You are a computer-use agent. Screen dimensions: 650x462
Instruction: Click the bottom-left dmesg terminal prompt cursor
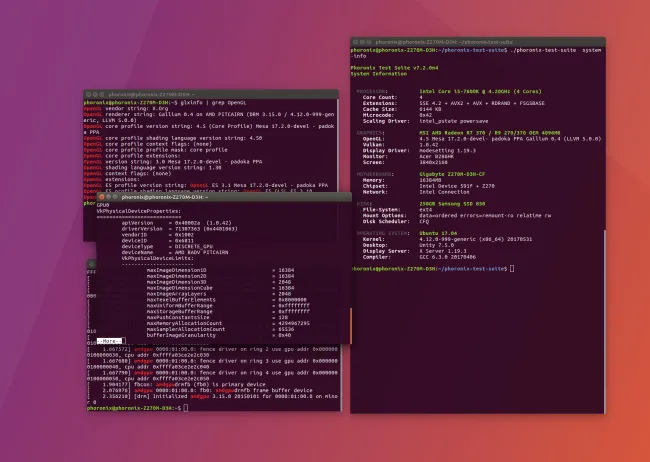186,408
